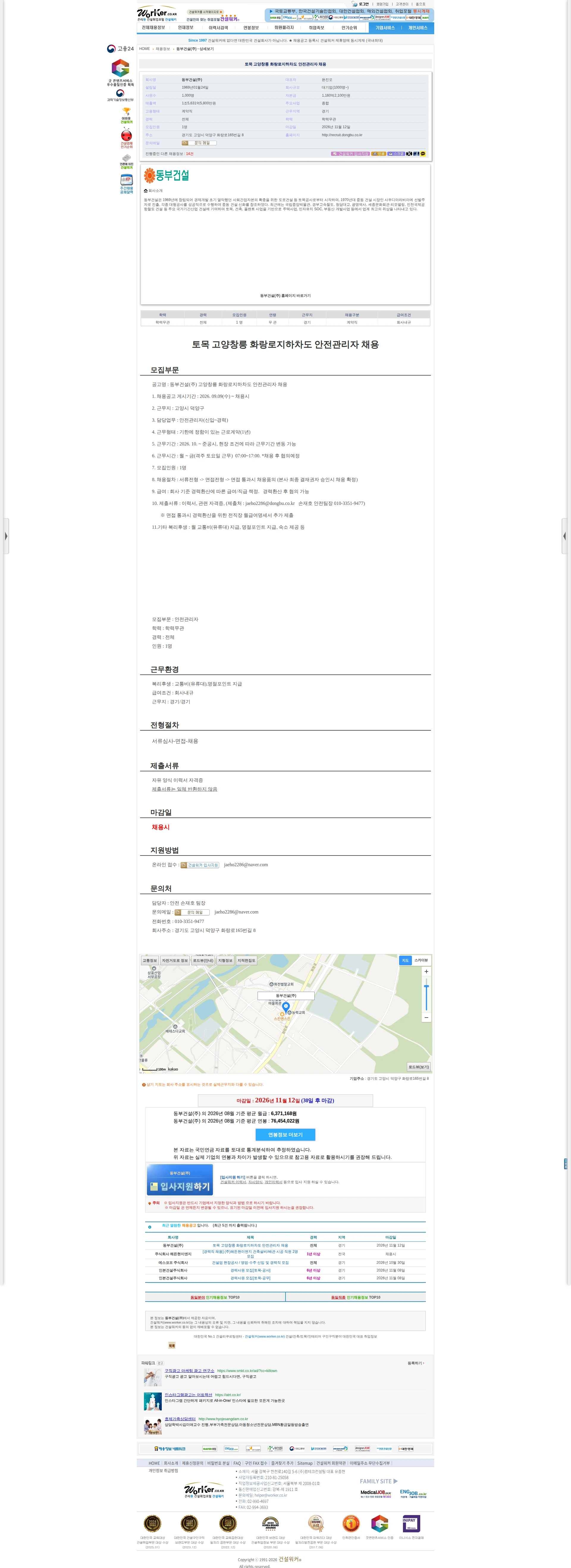Click the map zoom-in plus button
571x1568 pixels.
tap(426, 971)
